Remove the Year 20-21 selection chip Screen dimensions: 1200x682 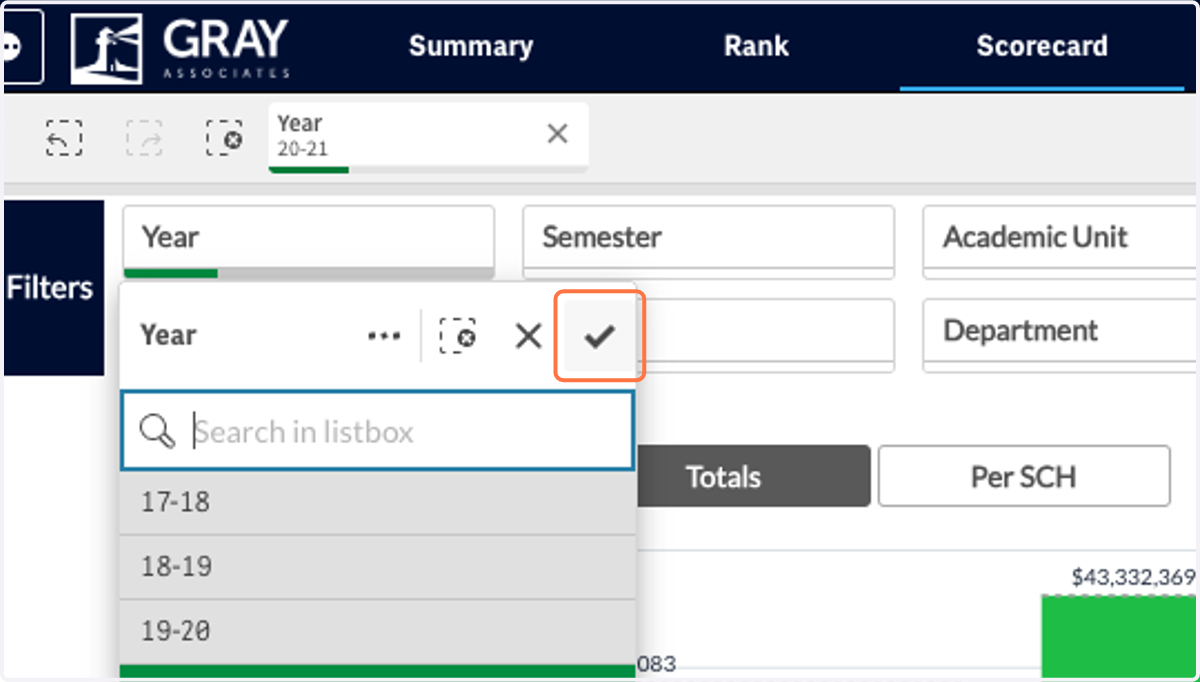558,134
